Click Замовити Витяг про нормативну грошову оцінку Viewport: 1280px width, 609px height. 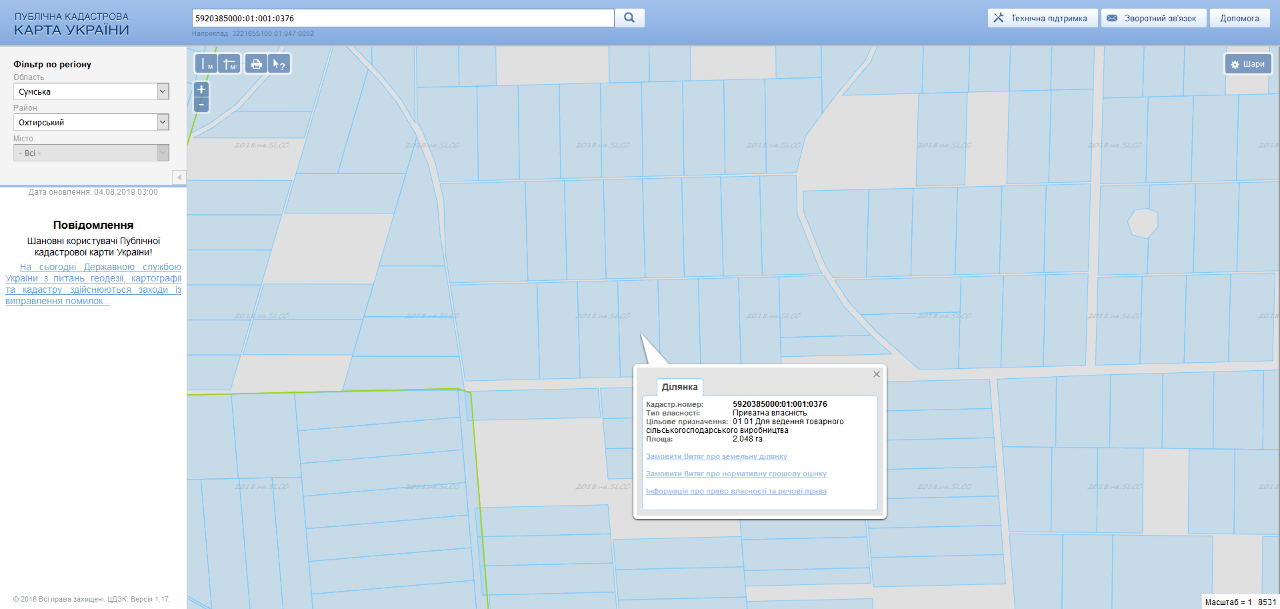736,474
